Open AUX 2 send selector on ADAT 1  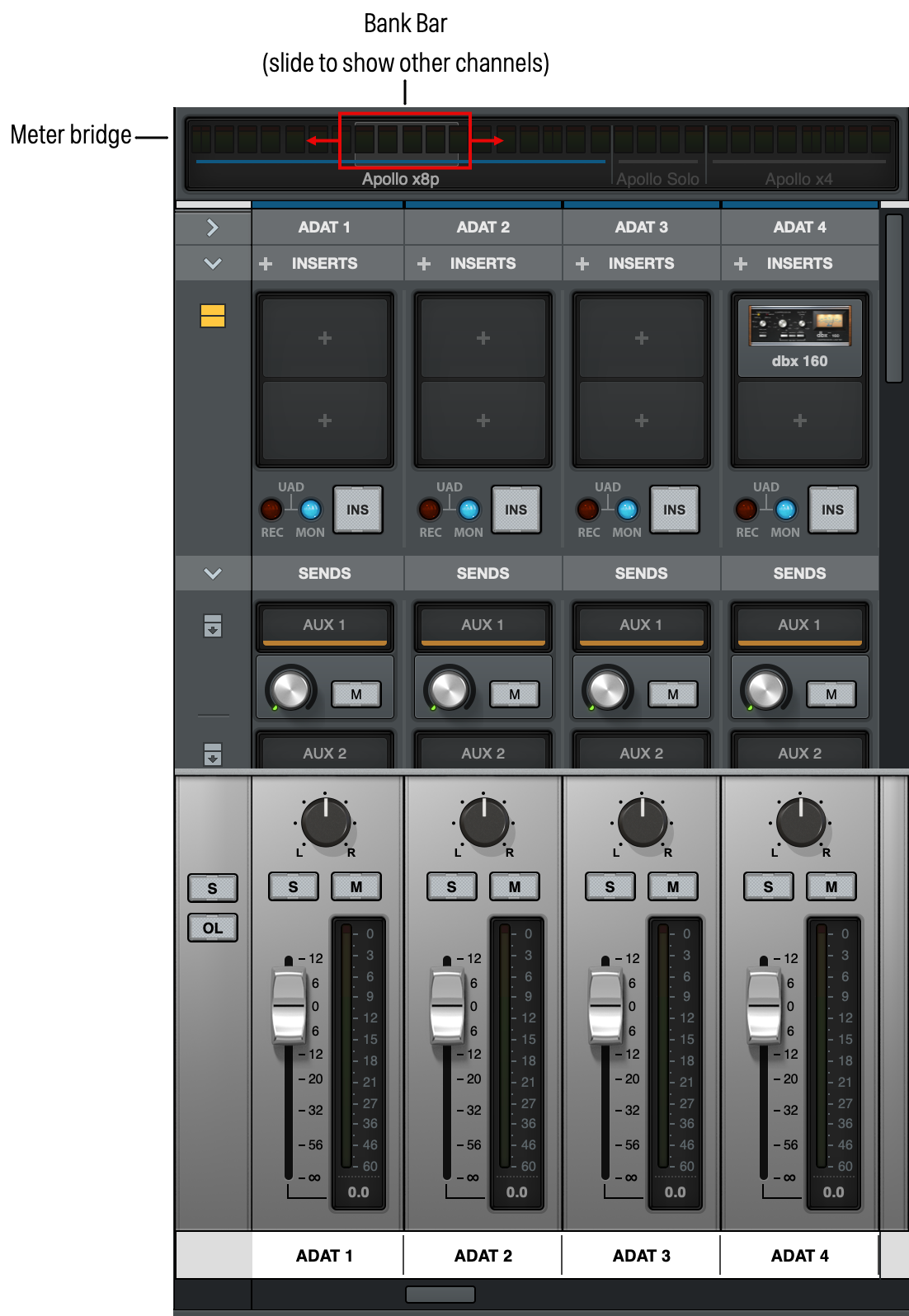(x=325, y=752)
